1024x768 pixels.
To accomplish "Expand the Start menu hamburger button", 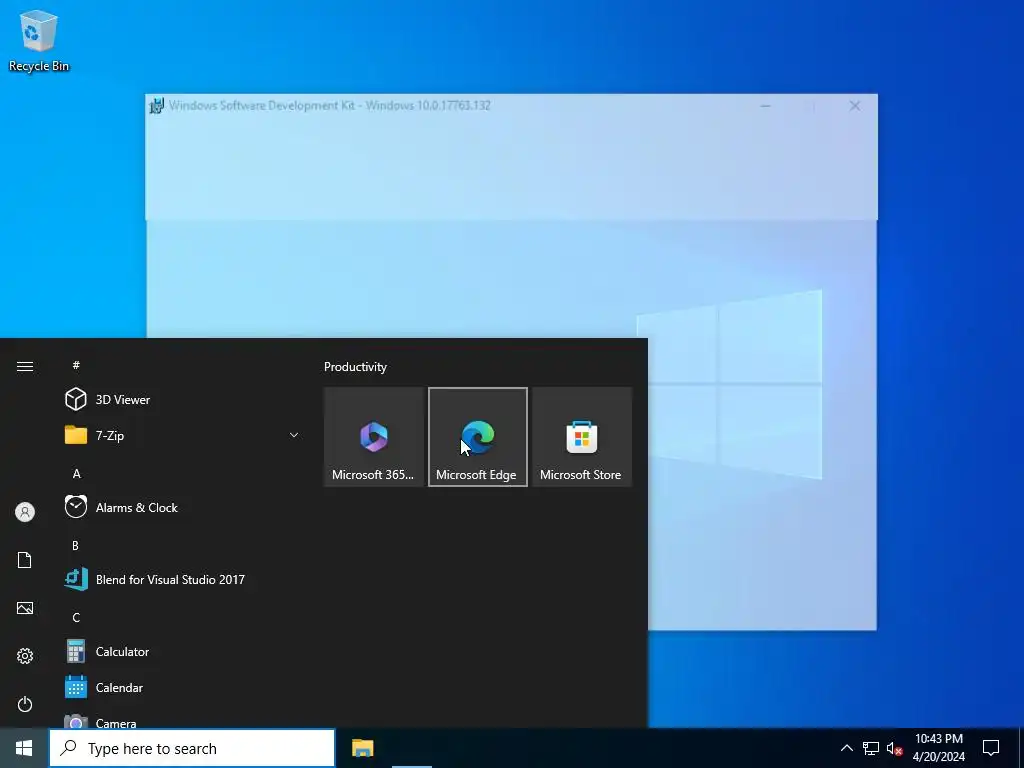I will coord(25,366).
